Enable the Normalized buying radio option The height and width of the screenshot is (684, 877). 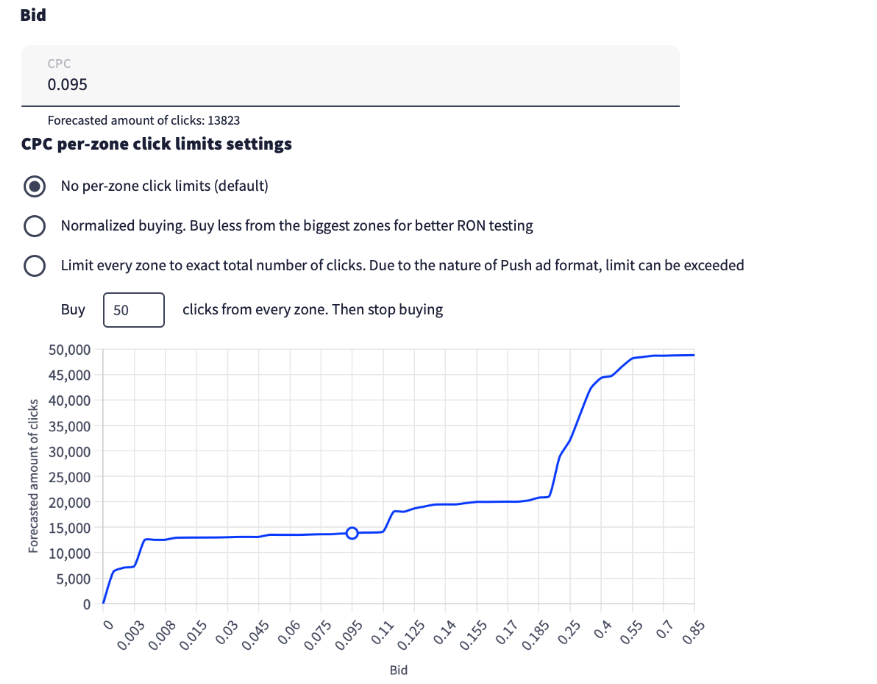tap(35, 226)
